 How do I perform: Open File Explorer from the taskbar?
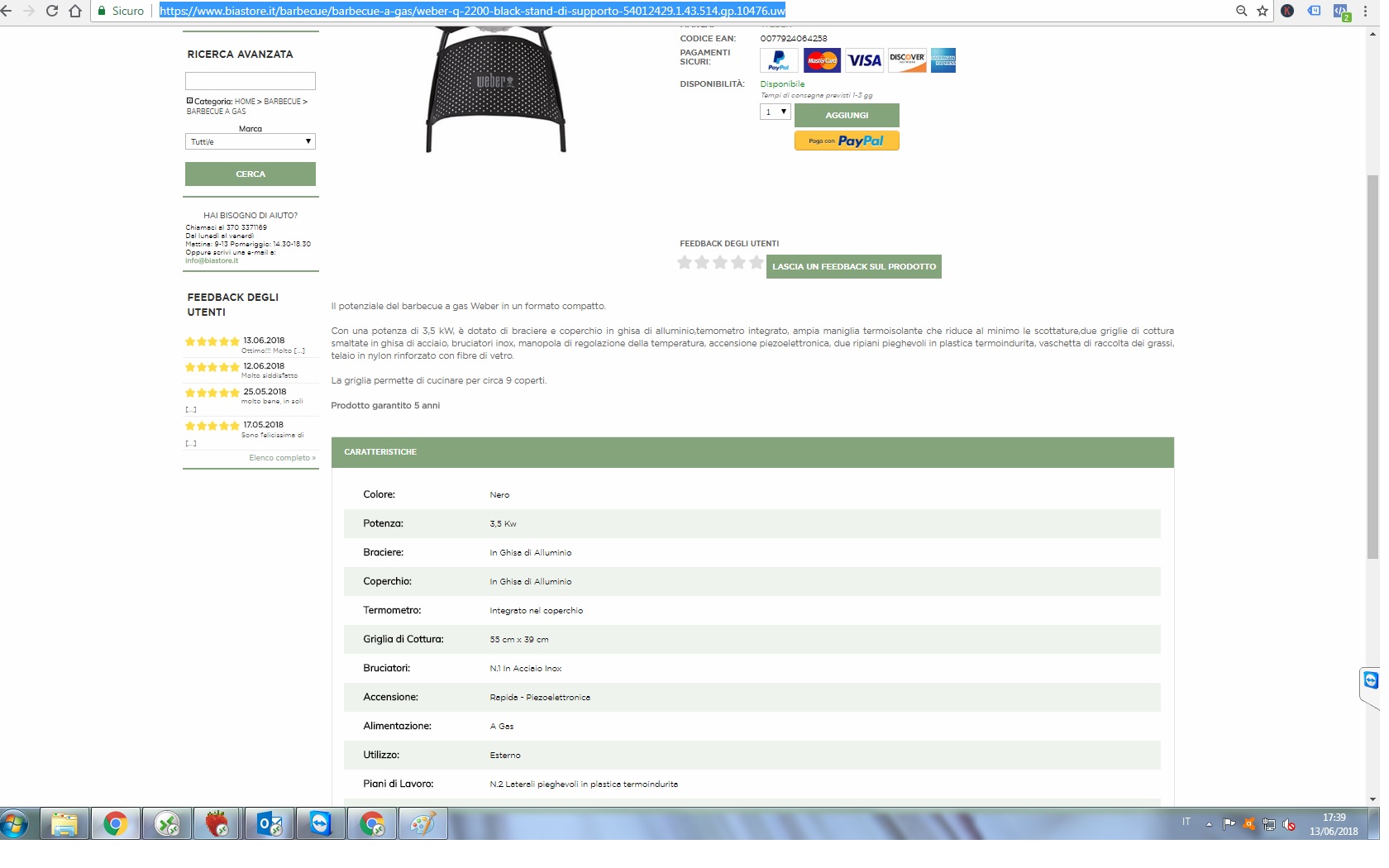coord(64,824)
